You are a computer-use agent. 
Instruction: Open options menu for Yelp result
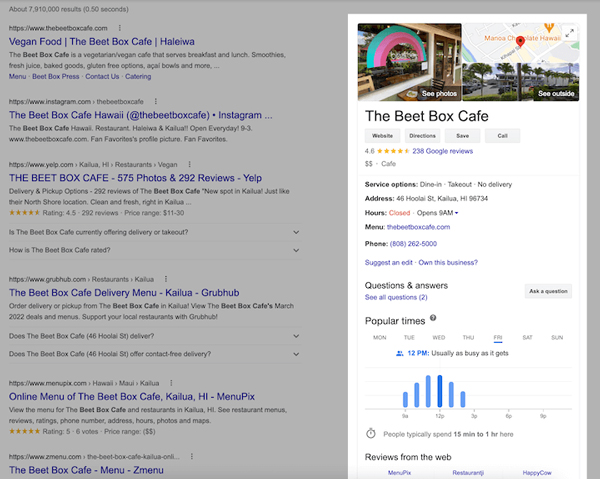pos(189,164)
